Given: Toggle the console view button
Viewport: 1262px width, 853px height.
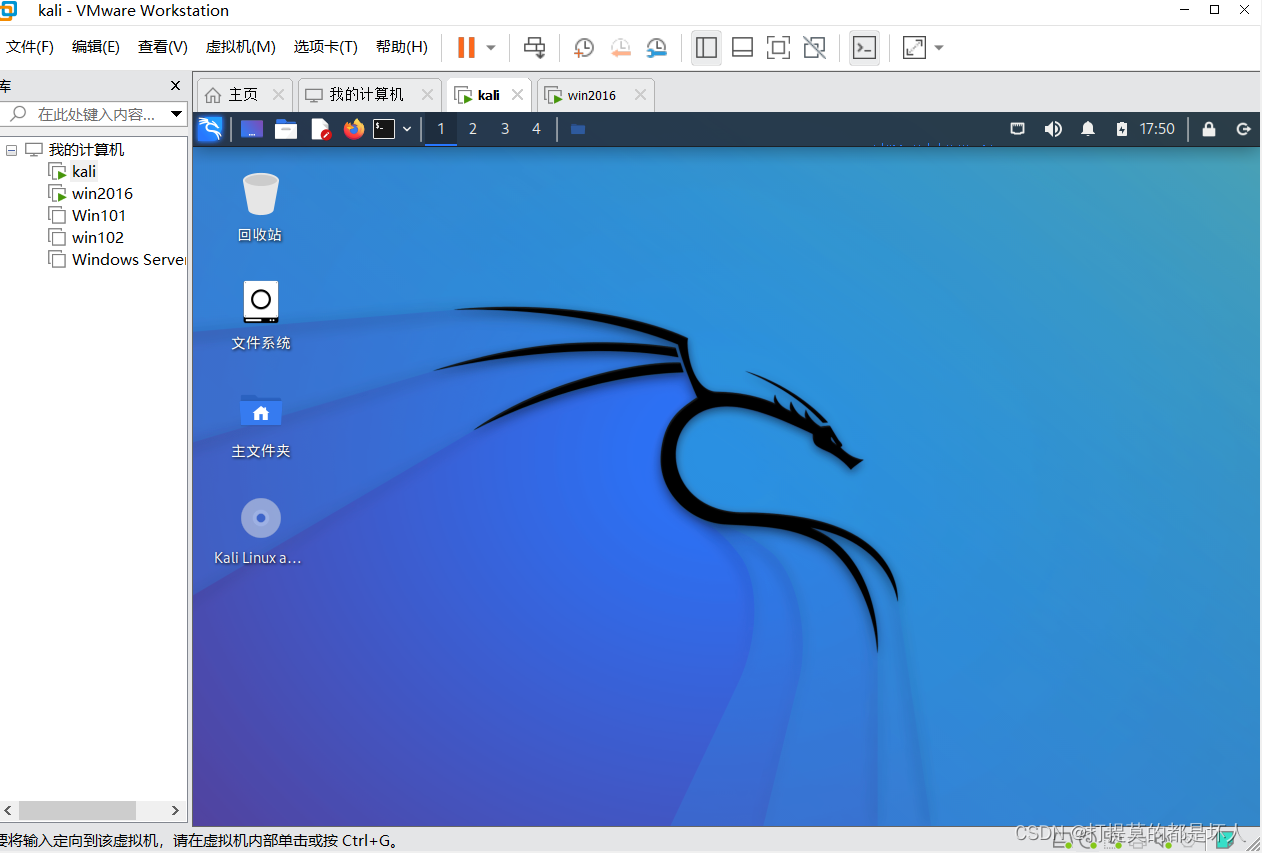Looking at the screenshot, I should [x=864, y=47].
